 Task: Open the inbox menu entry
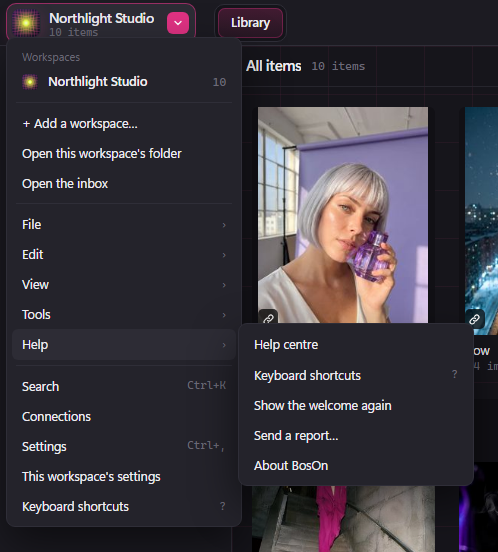pos(124,183)
